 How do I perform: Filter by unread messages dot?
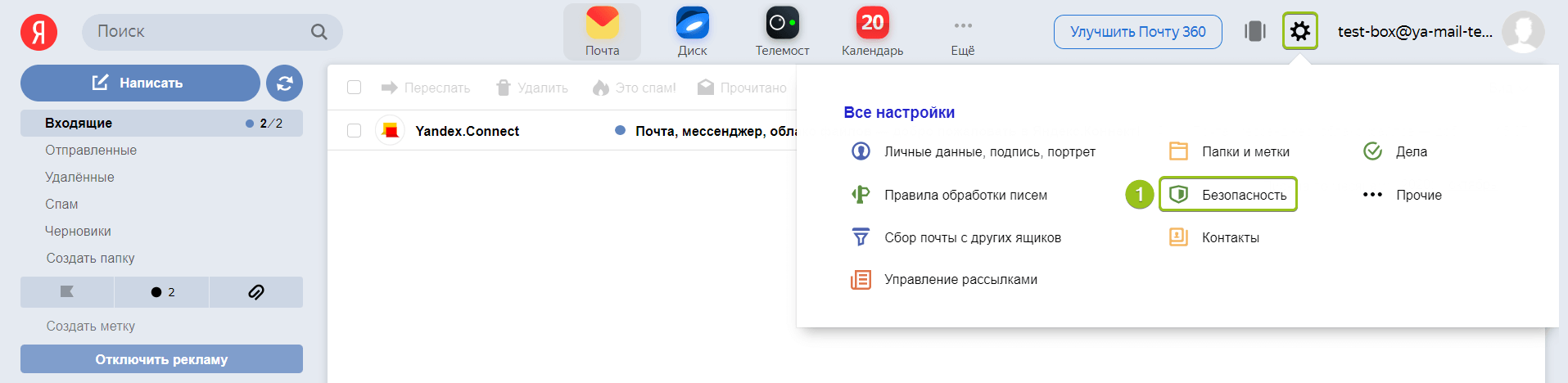click(162, 292)
